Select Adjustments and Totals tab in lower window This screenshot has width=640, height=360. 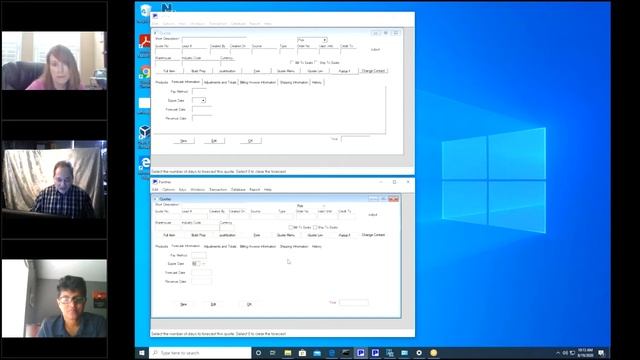(x=220, y=247)
